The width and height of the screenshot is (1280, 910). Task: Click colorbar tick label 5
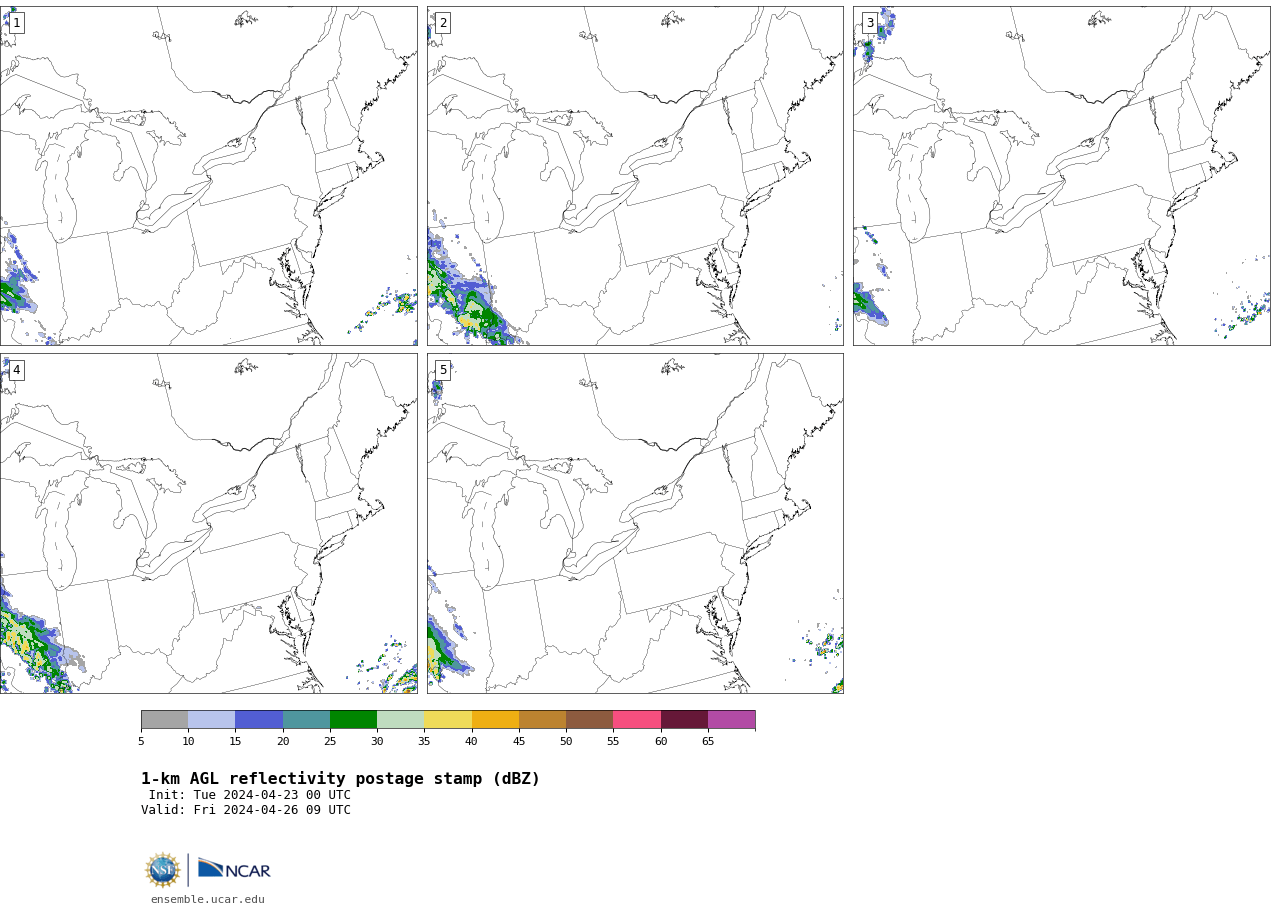pyautogui.click(x=141, y=741)
